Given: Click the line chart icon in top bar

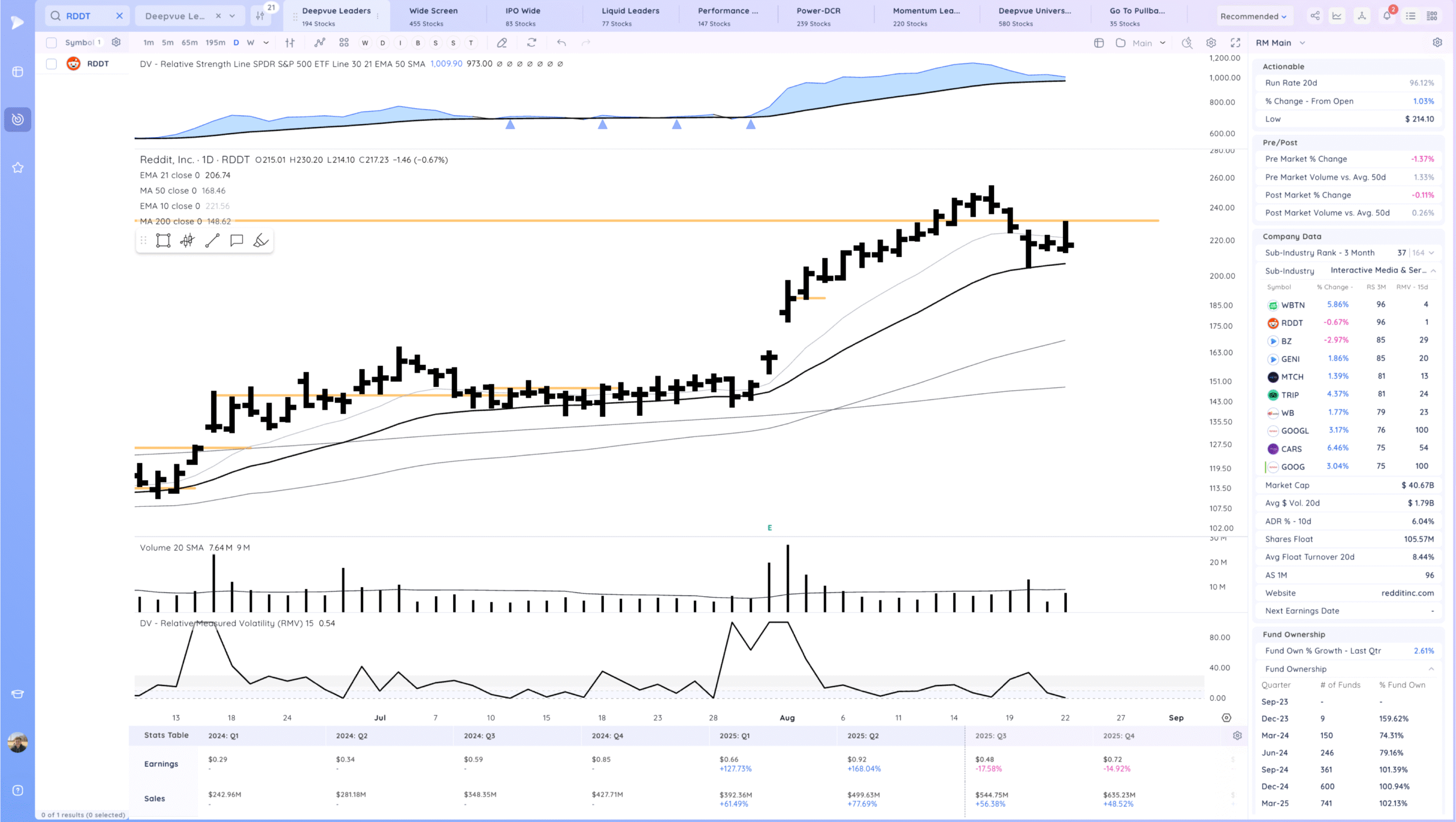Looking at the screenshot, I should point(1337,16).
